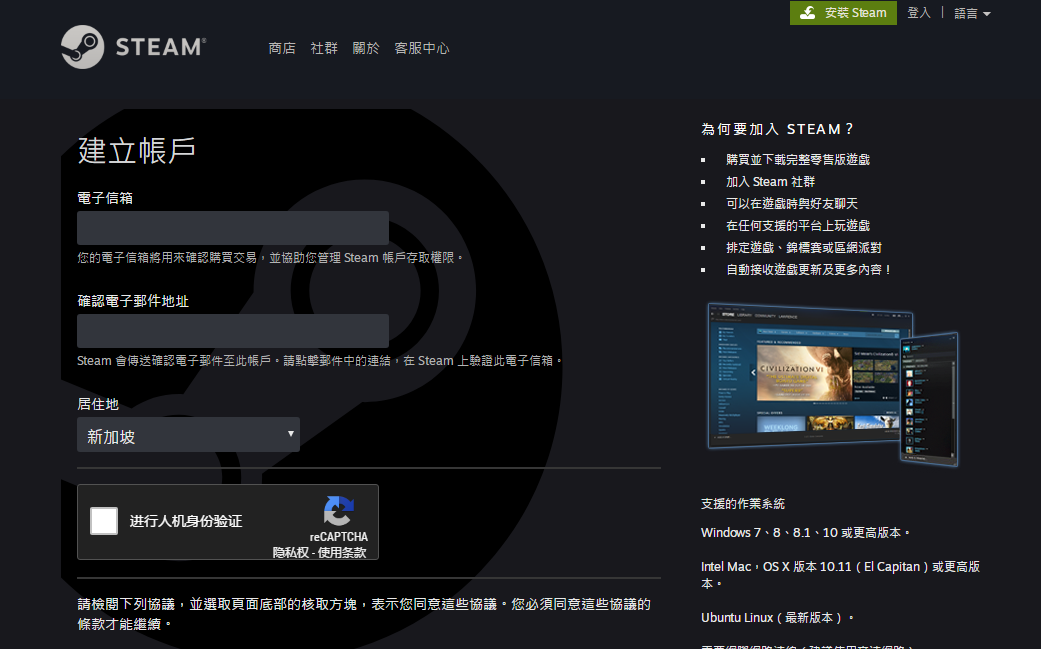
Task: Click the text 可以在遊戲時與好友聊天
Action: point(792,203)
